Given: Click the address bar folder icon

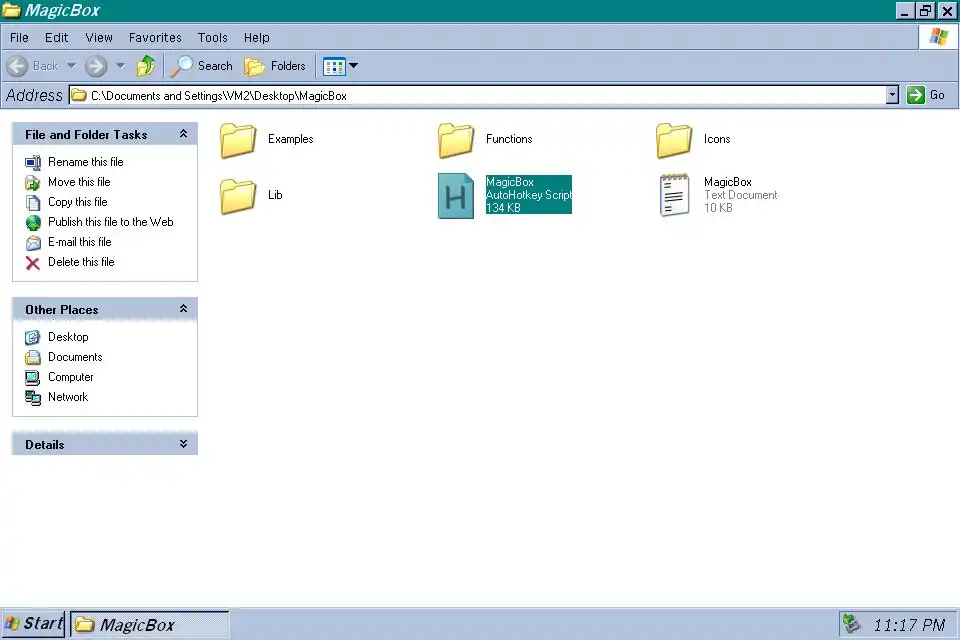Looking at the screenshot, I should click(x=79, y=95).
